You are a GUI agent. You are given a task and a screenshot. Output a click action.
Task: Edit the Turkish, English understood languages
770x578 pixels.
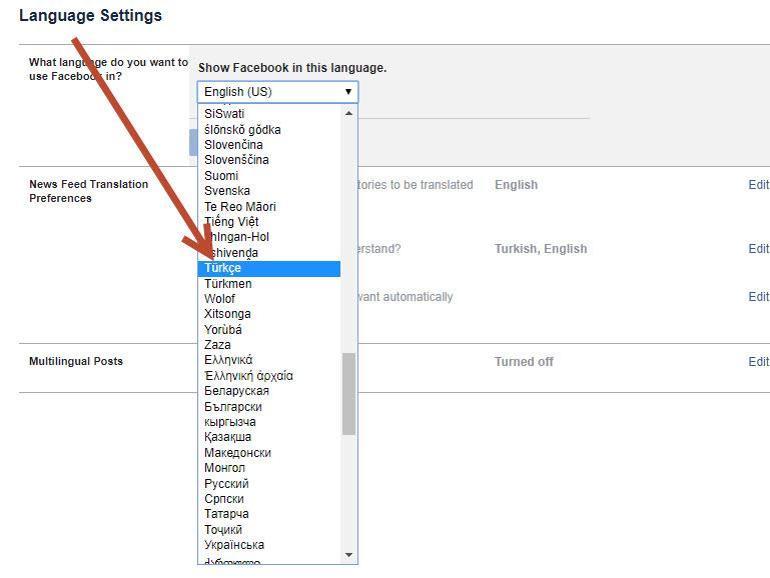click(758, 249)
